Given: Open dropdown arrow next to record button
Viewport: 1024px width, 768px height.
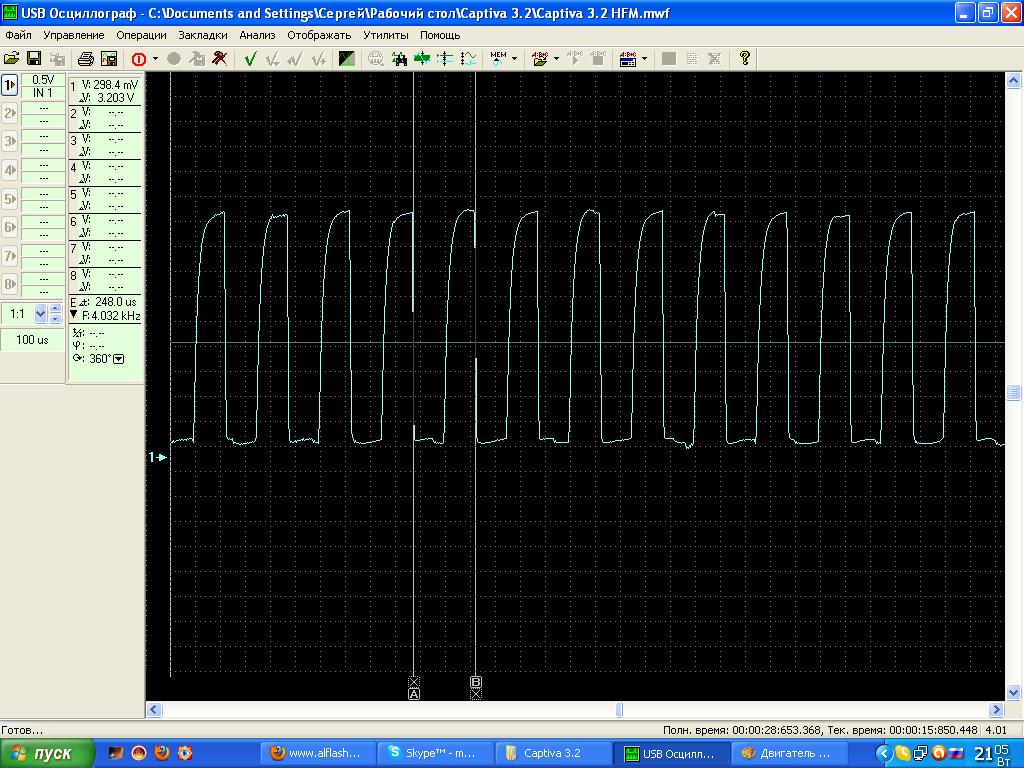Looking at the screenshot, I should pyautogui.click(x=155, y=59).
